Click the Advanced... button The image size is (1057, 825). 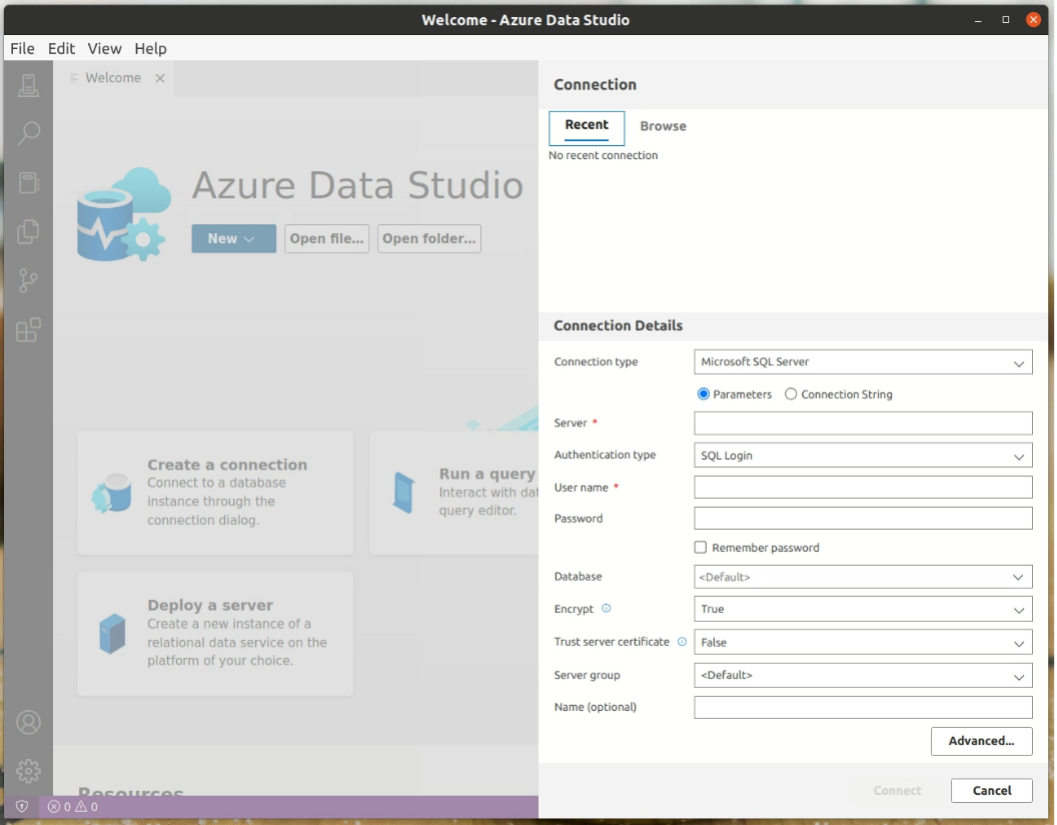pyautogui.click(x=981, y=741)
